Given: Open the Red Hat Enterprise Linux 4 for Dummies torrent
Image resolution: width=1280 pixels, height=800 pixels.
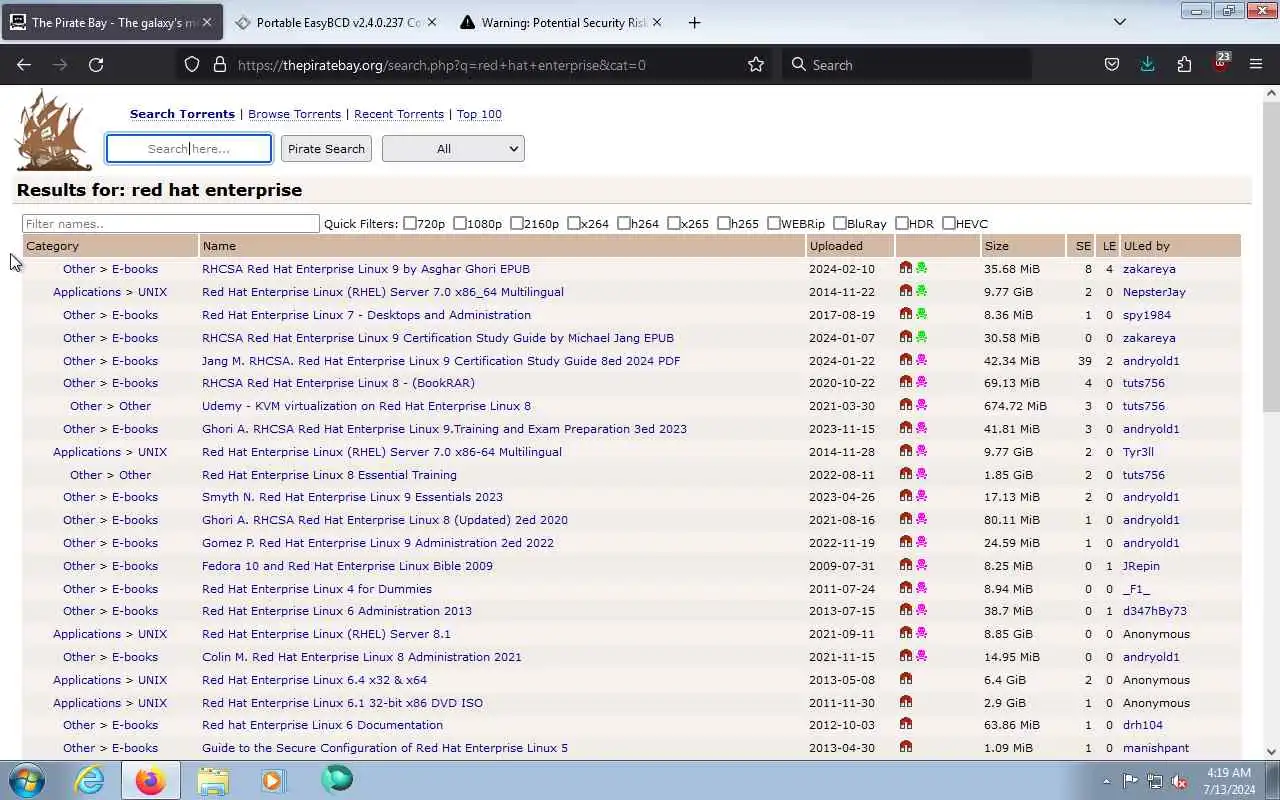Looking at the screenshot, I should tap(317, 588).
